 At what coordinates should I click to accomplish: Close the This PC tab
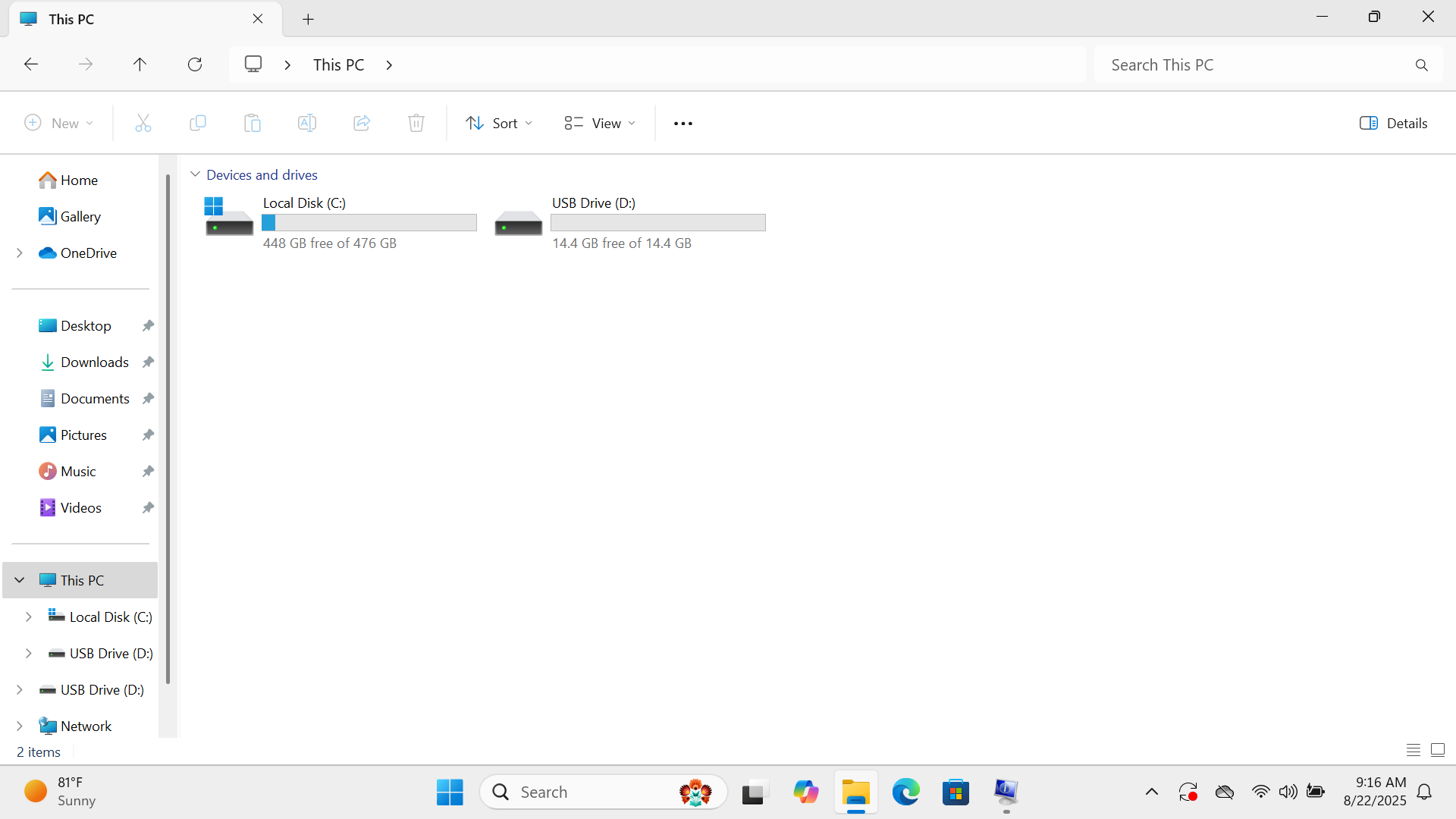click(258, 19)
